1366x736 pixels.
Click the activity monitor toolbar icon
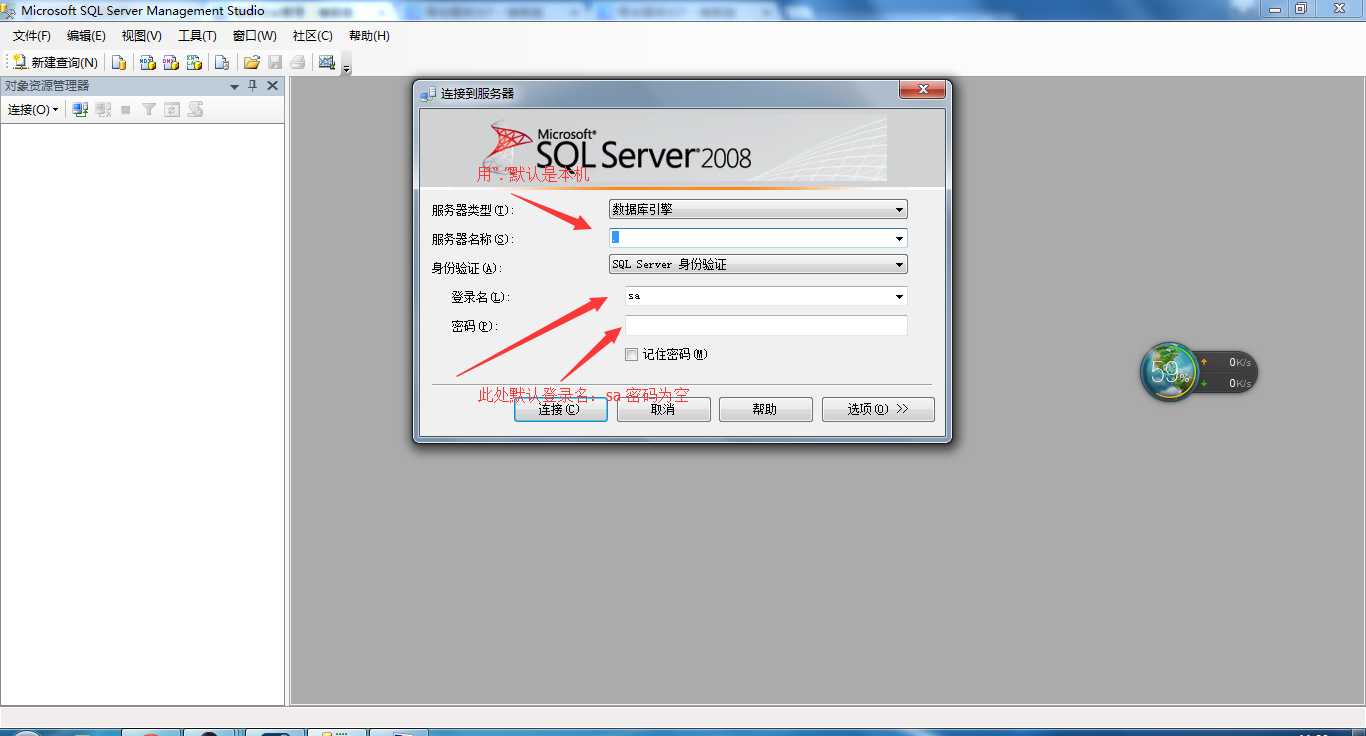pos(327,62)
